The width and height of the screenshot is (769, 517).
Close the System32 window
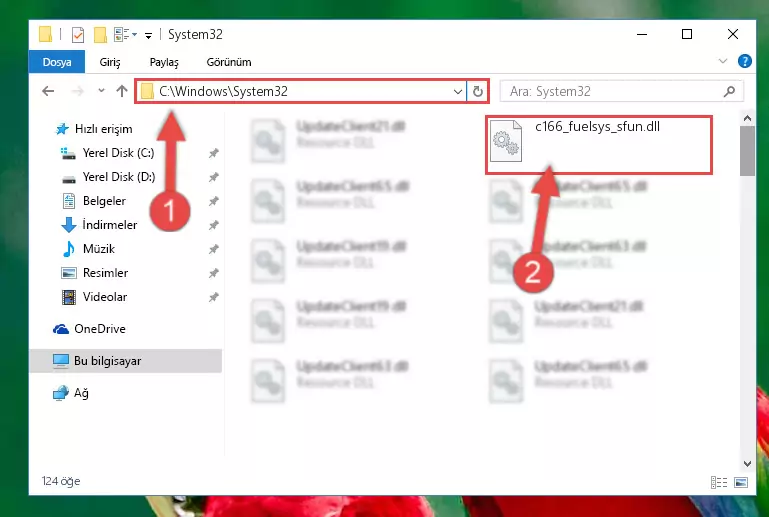coord(733,34)
